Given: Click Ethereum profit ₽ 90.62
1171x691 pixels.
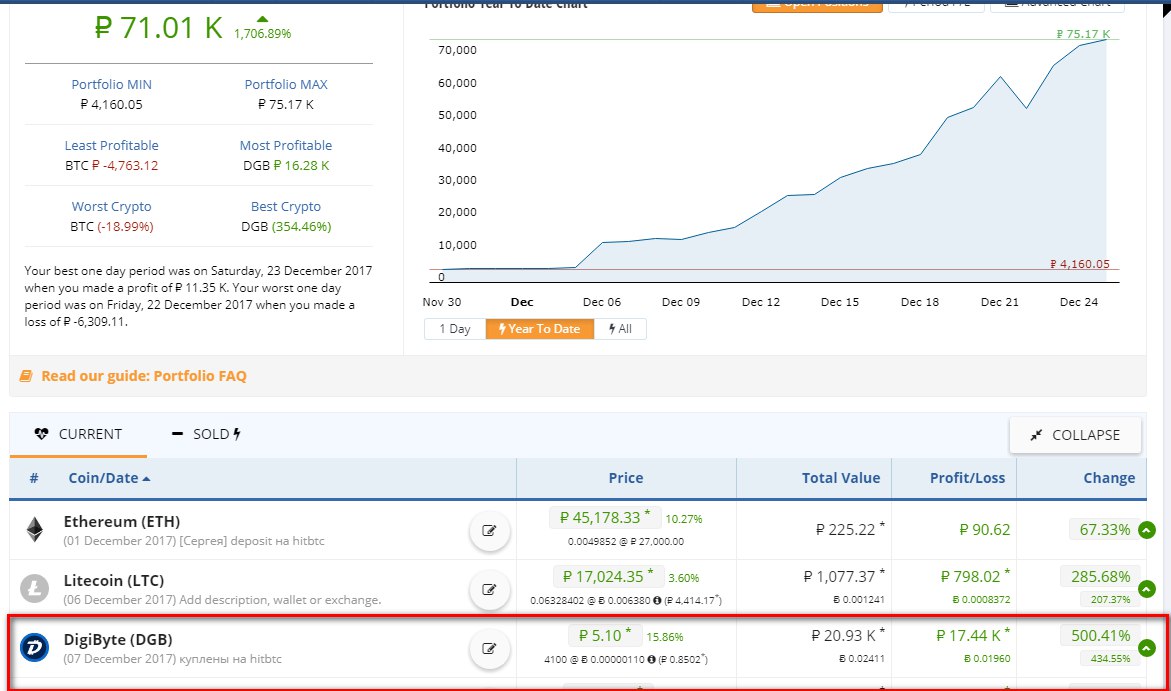Looking at the screenshot, I should pyautogui.click(x=984, y=530).
